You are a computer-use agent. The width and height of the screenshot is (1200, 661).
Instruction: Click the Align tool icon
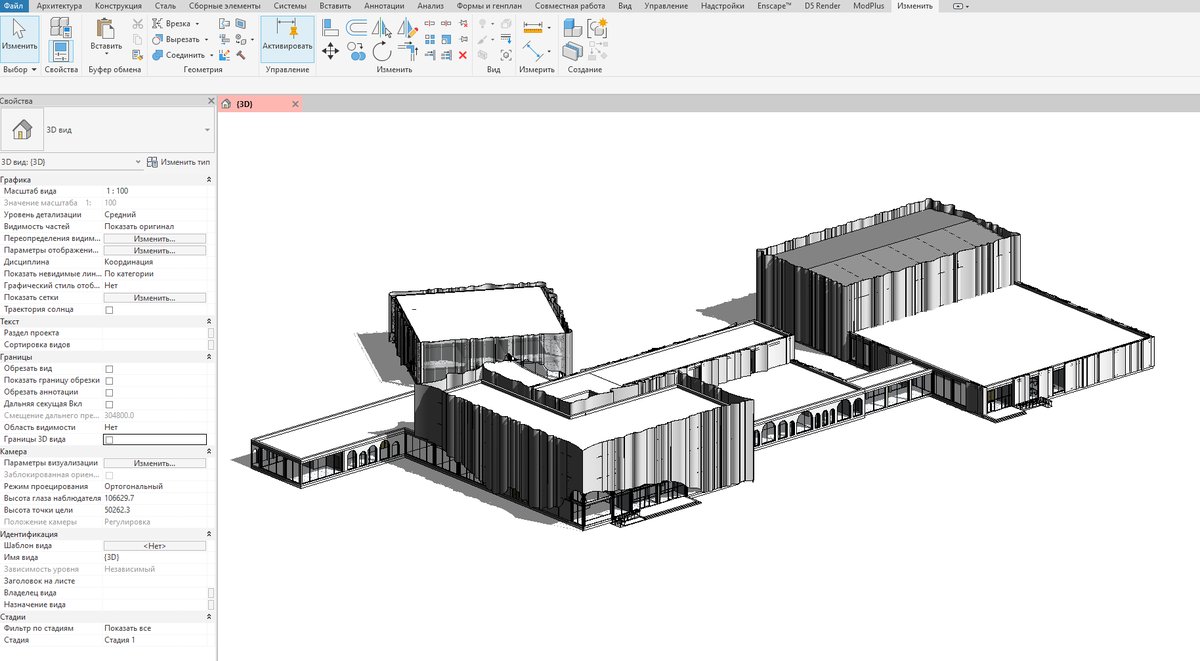(329, 26)
